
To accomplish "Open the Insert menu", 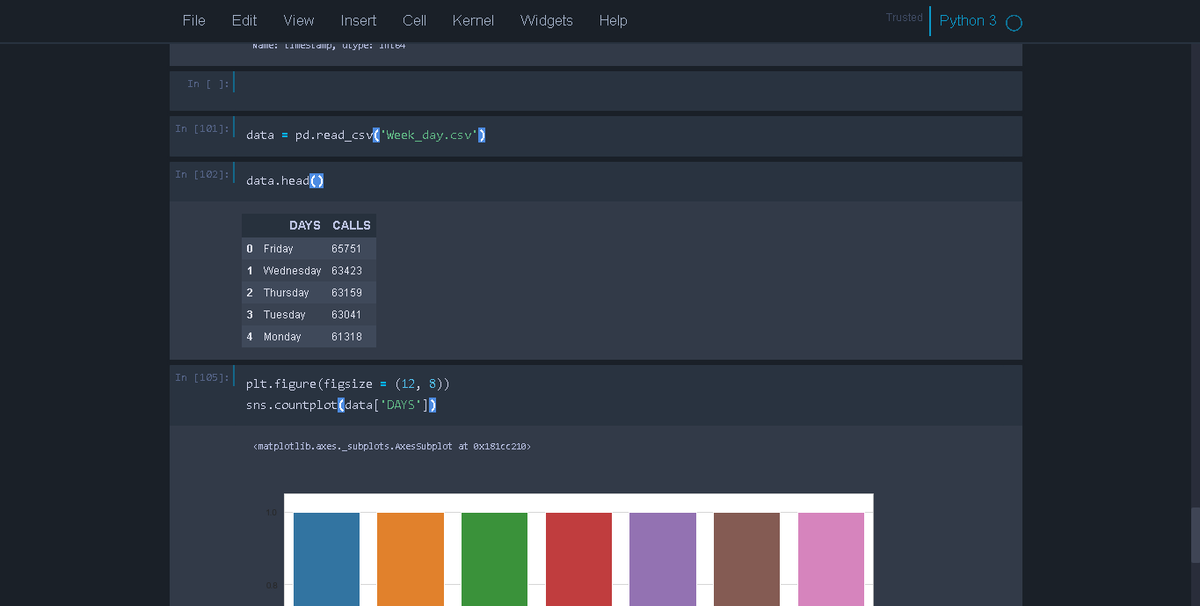I will point(358,20).
